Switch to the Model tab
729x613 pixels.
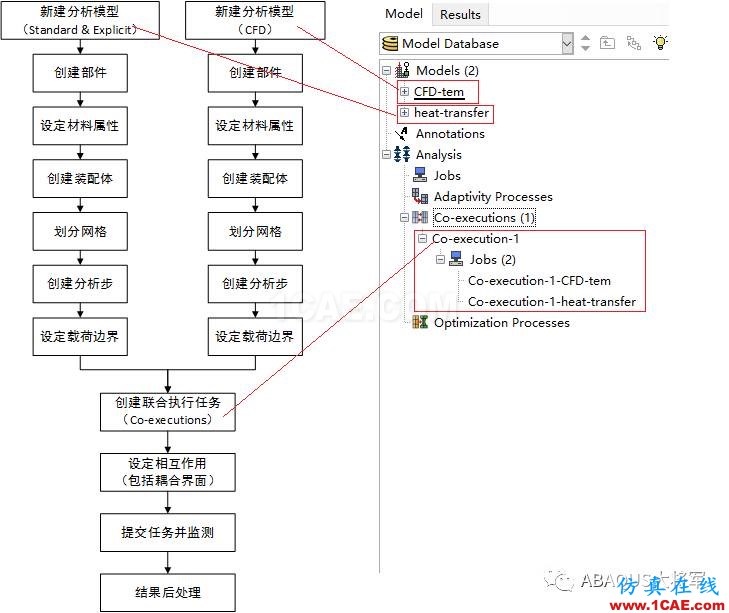[x=404, y=14]
